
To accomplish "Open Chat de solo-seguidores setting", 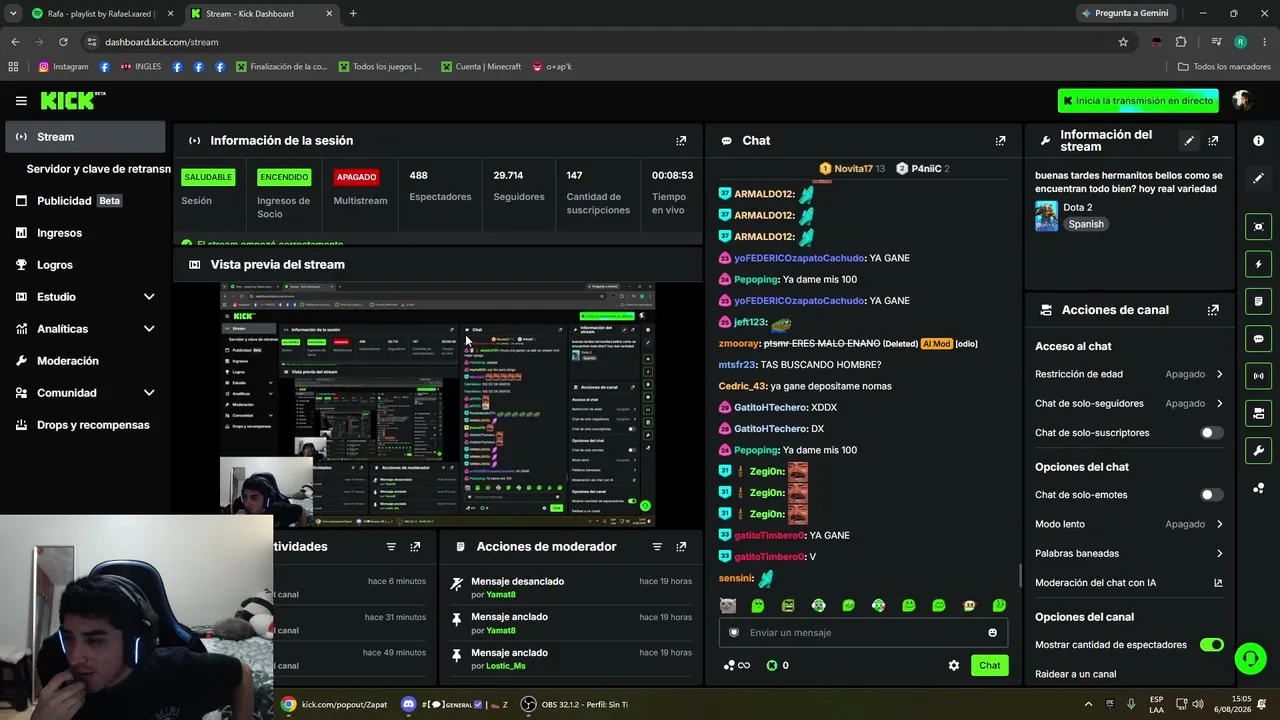I will 1129,404.
